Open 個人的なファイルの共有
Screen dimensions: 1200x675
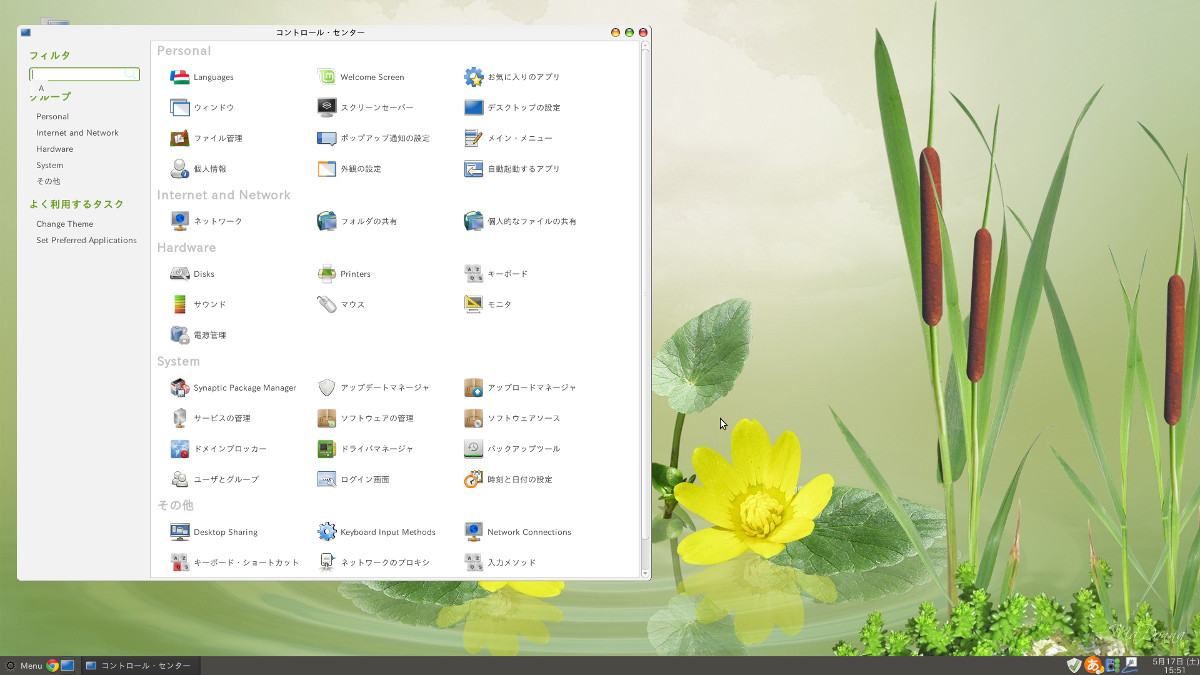pyautogui.click(x=520, y=221)
